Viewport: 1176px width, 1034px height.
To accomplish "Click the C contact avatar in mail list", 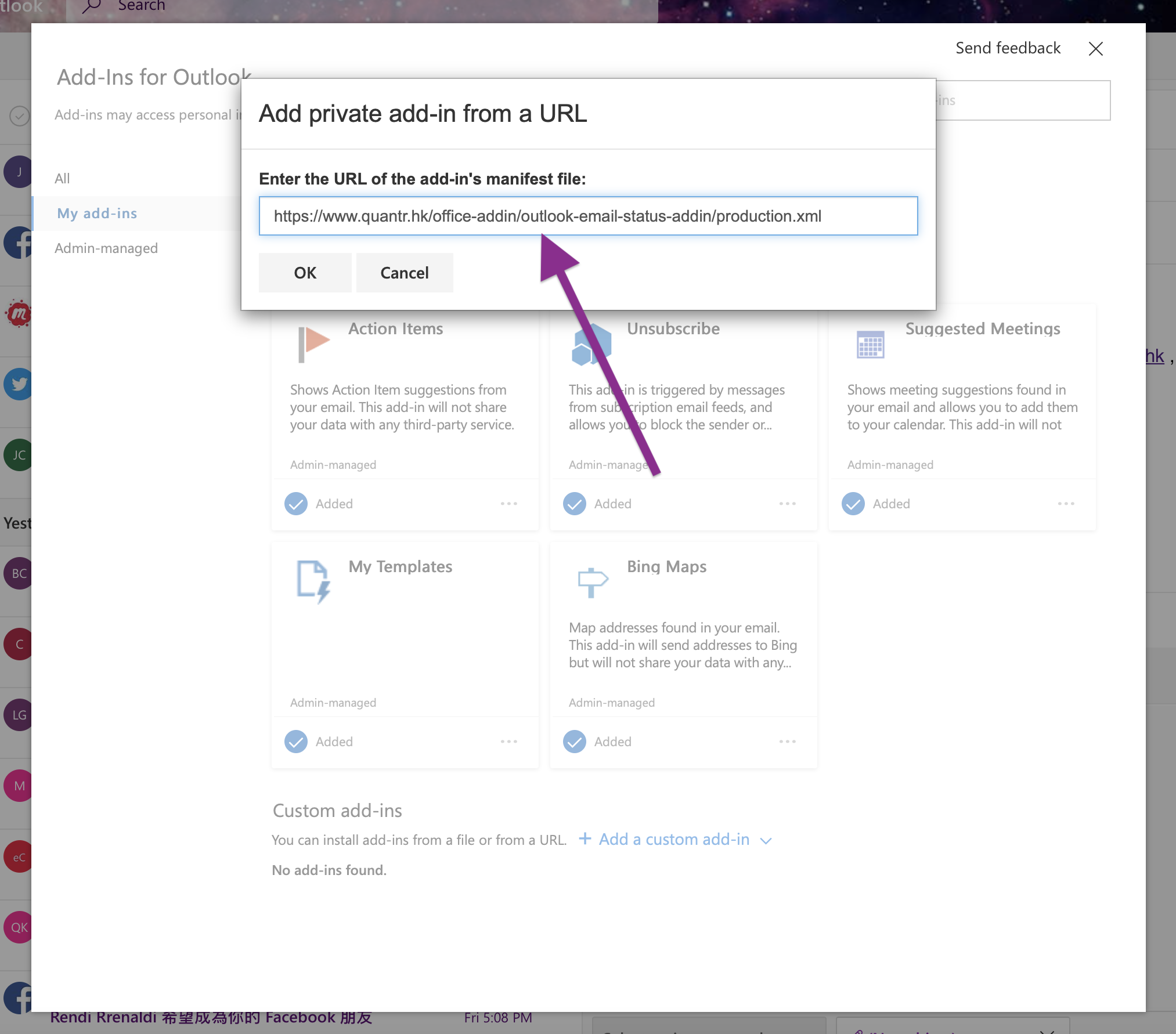I will click(x=19, y=644).
